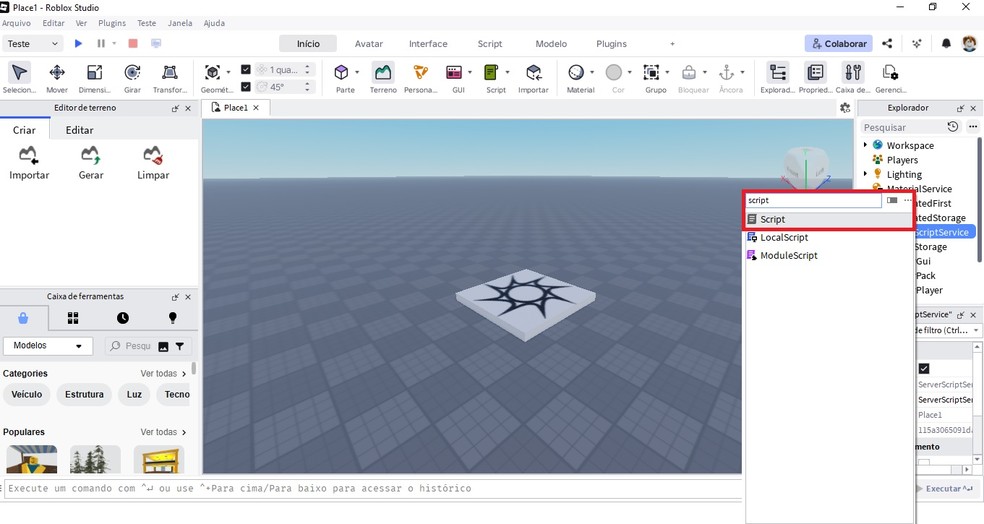Choose LocalScript from the insert list
This screenshot has height=524, width=984.
coord(783,238)
